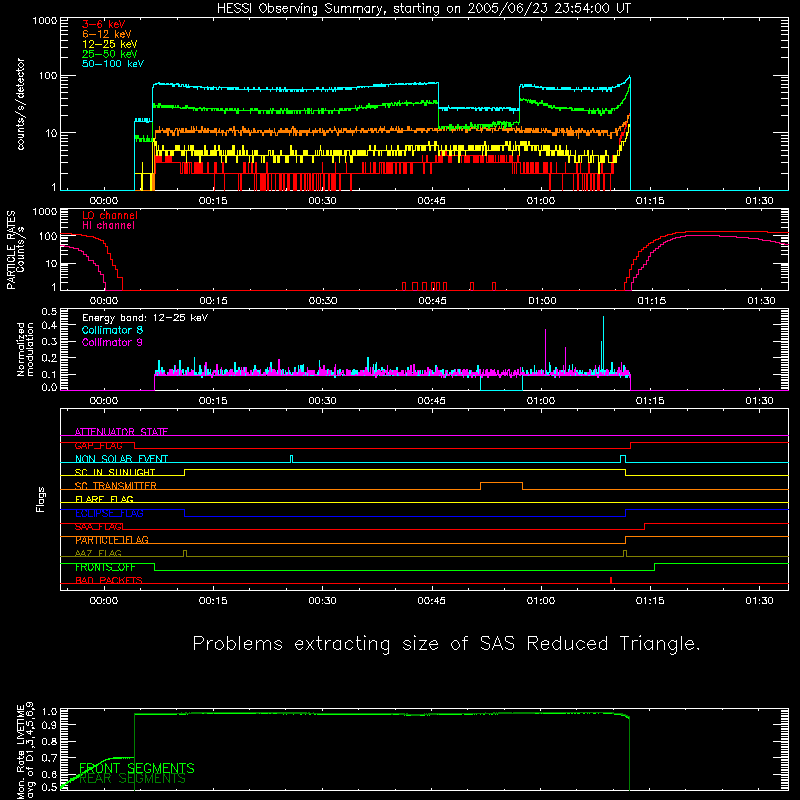Click the PARTICLE RATES axis label

(15, 250)
